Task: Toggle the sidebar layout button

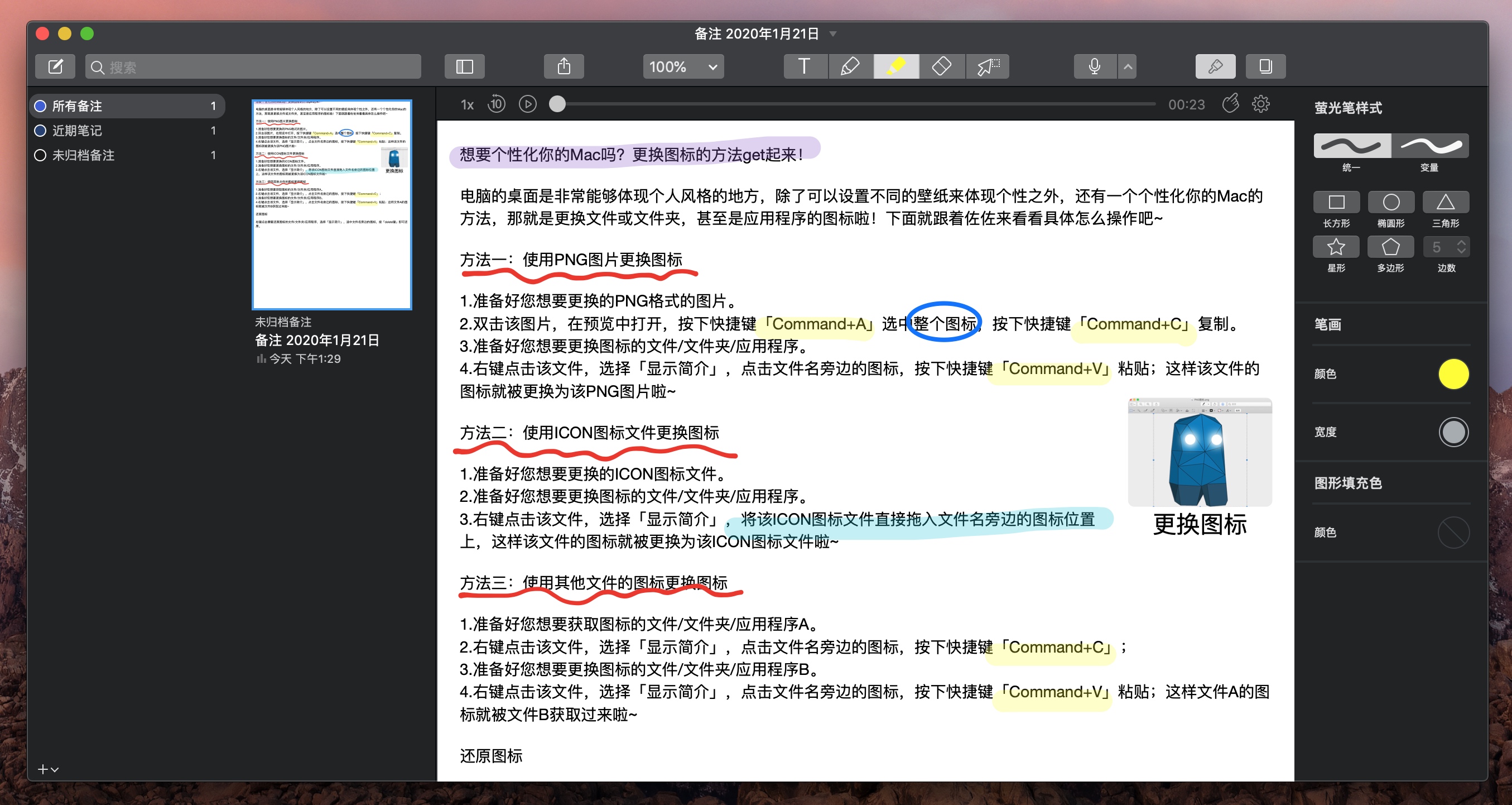Action: (x=464, y=66)
